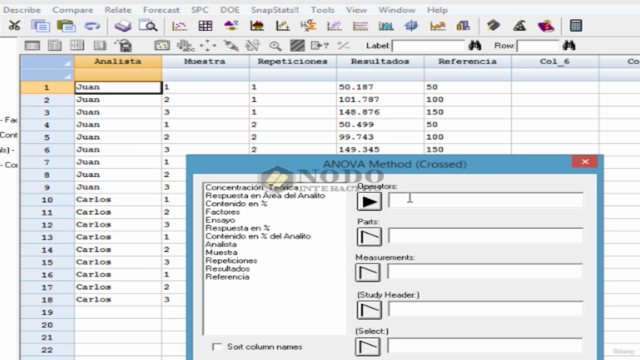Click the Analista column header
This screenshot has width=640, height=360.
coord(118,61)
